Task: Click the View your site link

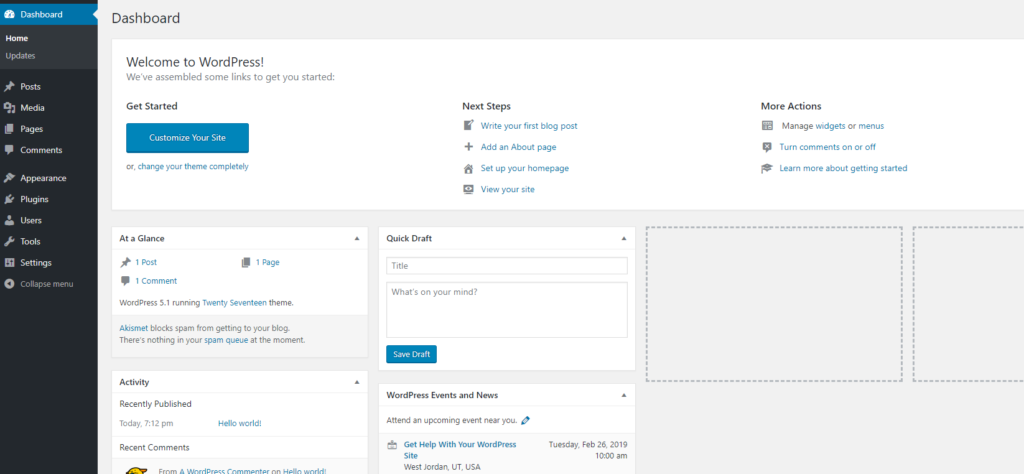Action: coord(508,189)
